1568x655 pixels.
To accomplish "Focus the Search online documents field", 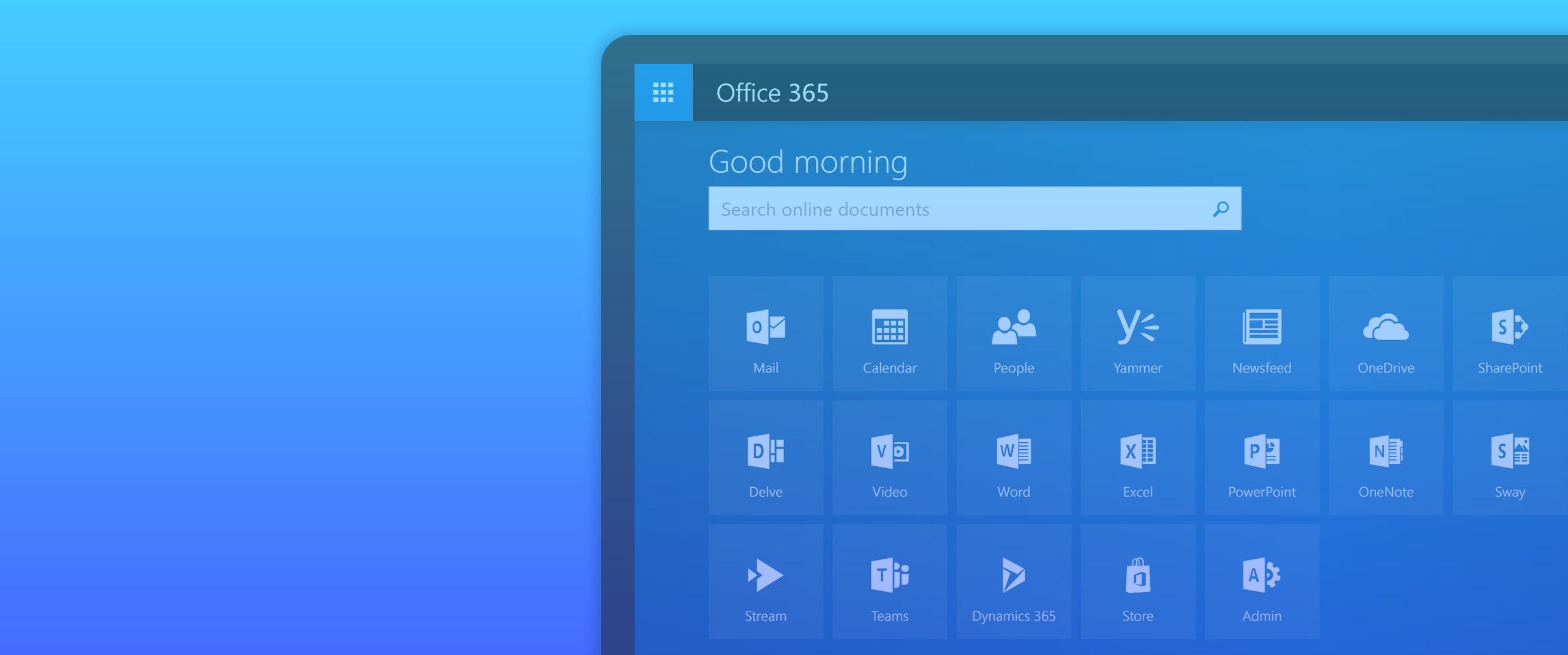I will coord(974,208).
